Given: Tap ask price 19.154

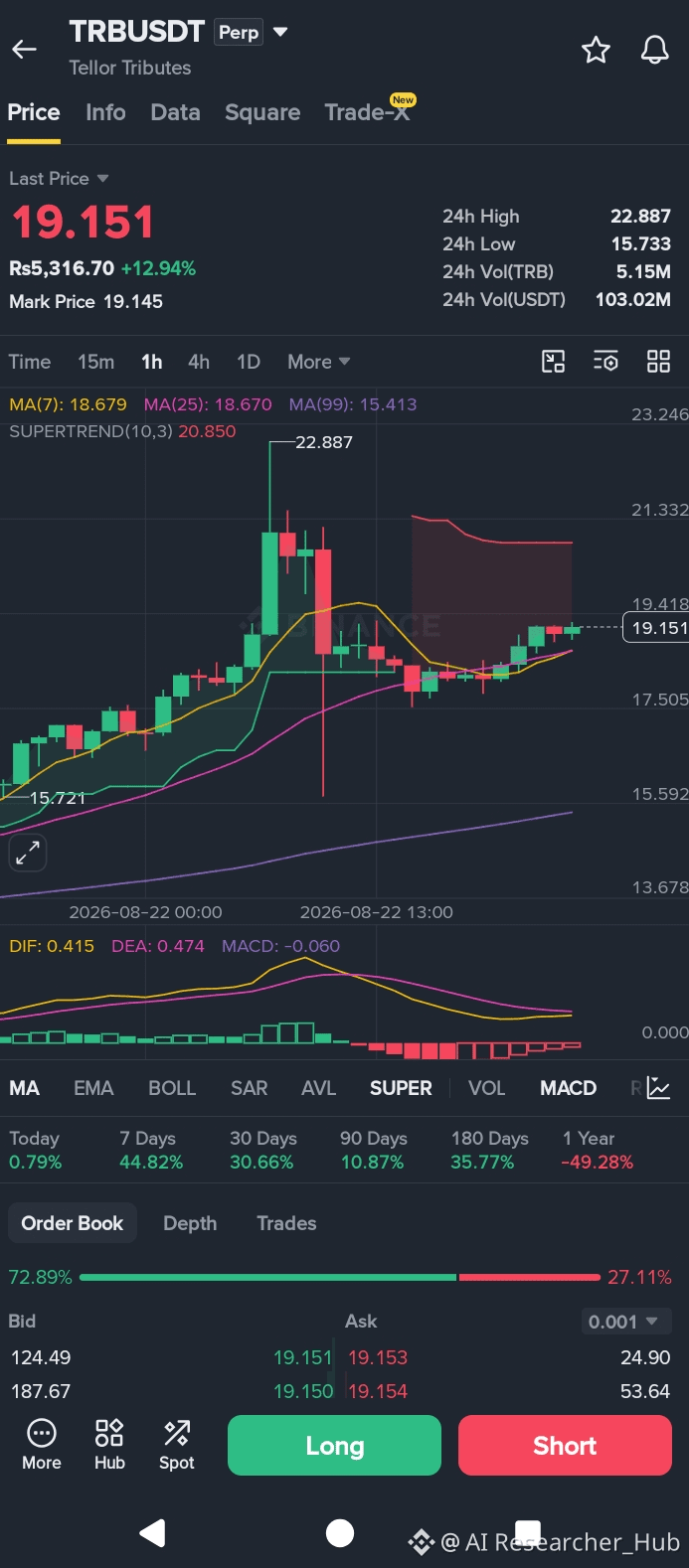Looking at the screenshot, I should tap(378, 1391).
